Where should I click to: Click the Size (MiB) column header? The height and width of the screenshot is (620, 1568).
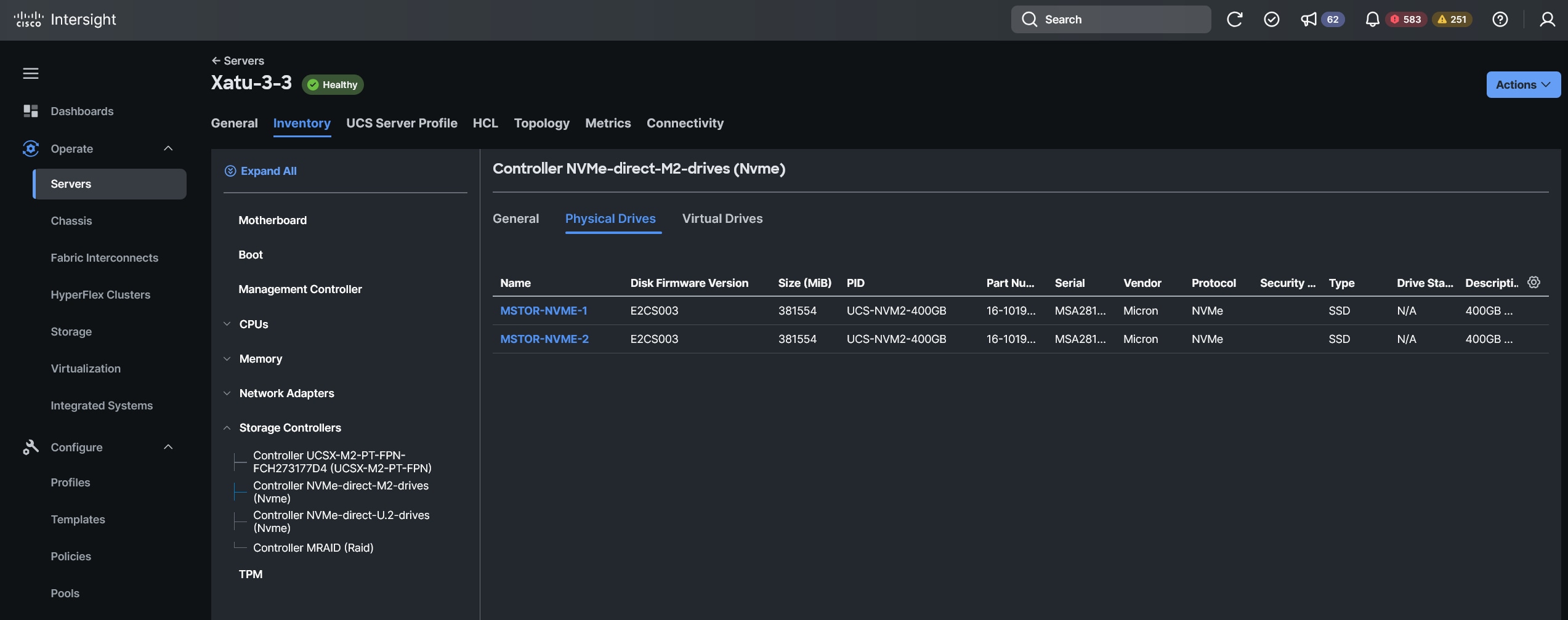click(x=804, y=283)
